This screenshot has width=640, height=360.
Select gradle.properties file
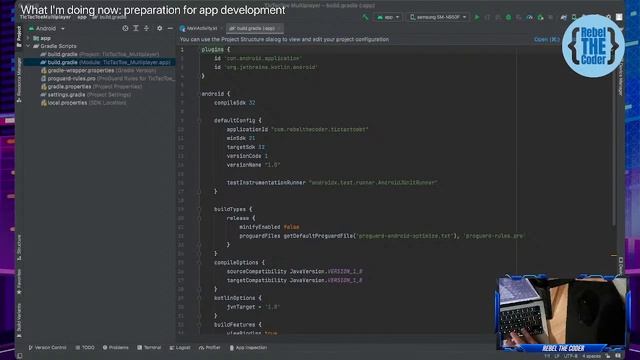pos(91,87)
